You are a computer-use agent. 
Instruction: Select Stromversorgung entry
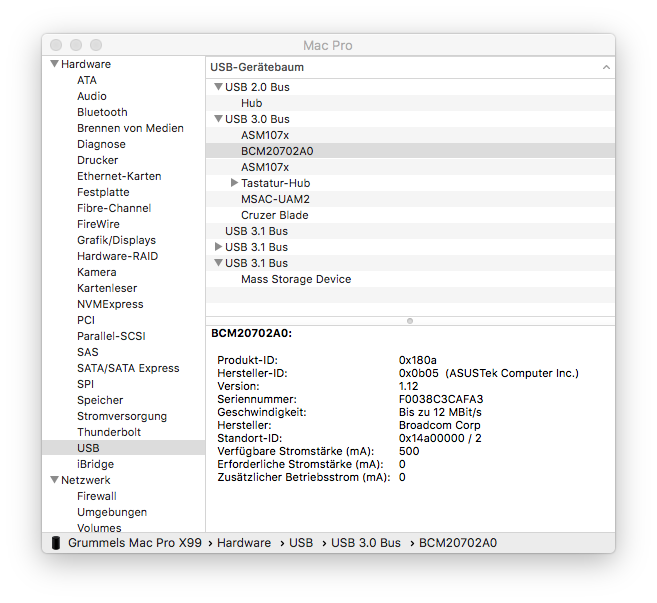[122, 416]
